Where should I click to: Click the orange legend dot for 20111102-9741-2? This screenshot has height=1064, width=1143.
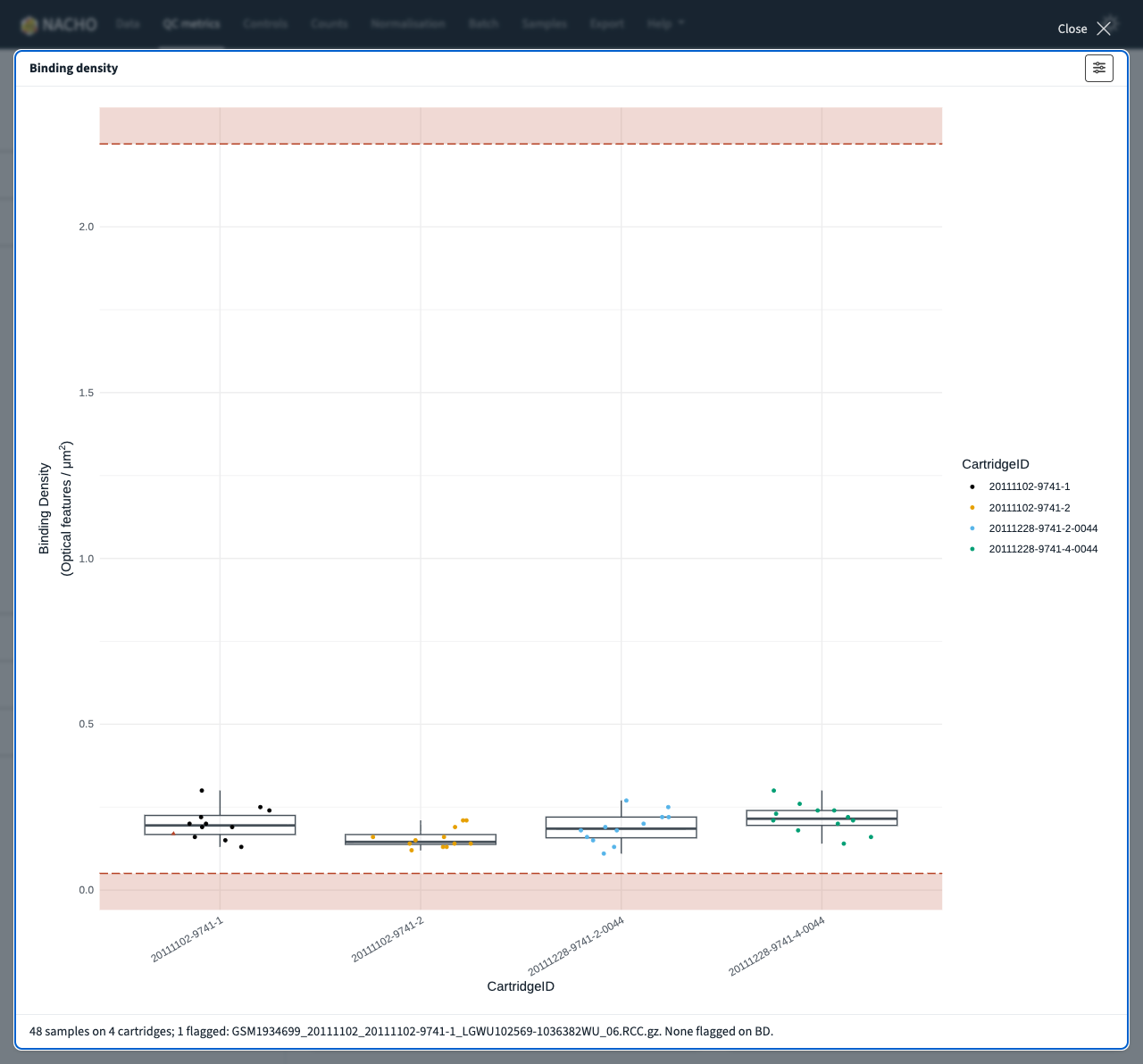[972, 507]
